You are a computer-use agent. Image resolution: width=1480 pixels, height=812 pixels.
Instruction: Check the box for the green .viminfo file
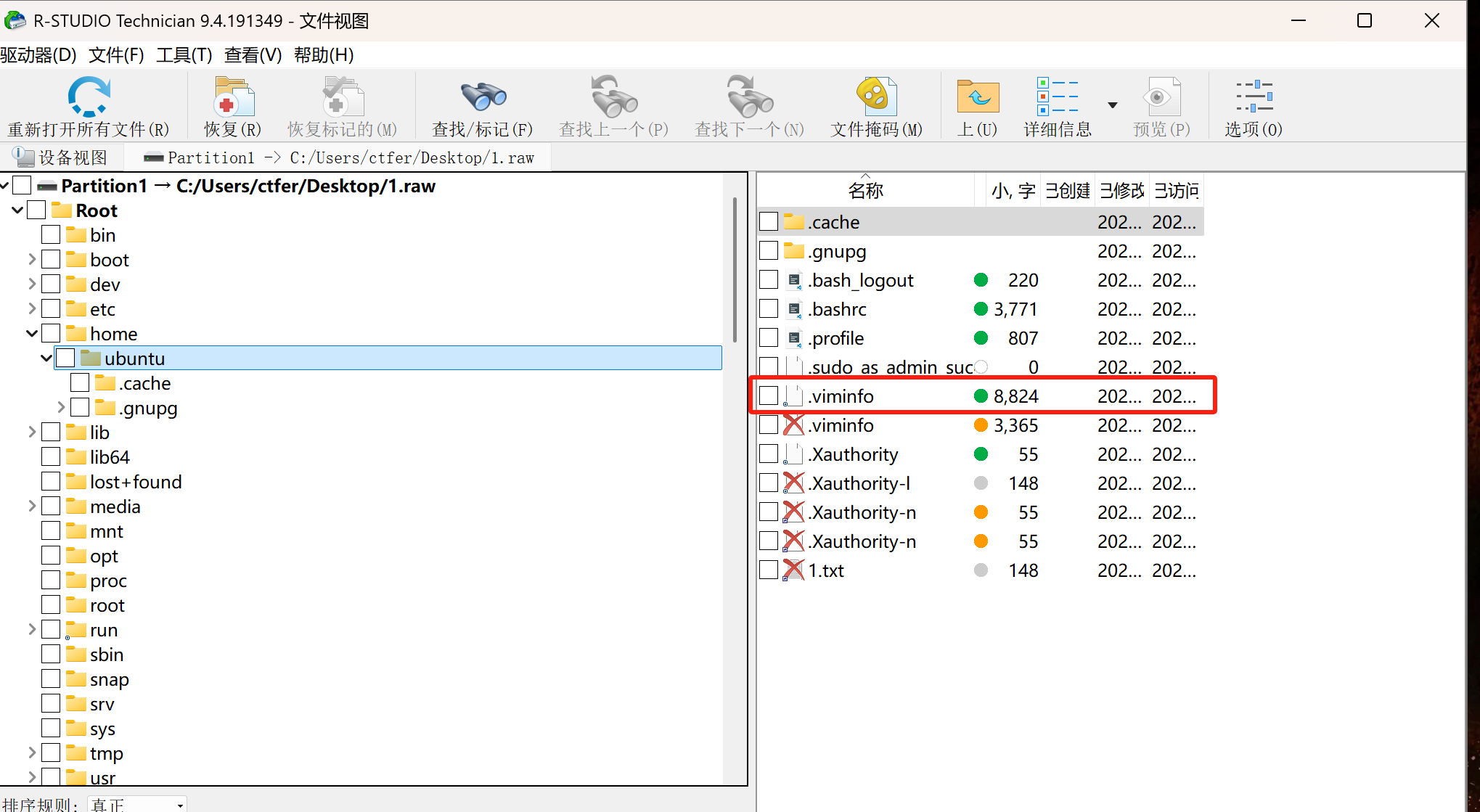point(769,396)
